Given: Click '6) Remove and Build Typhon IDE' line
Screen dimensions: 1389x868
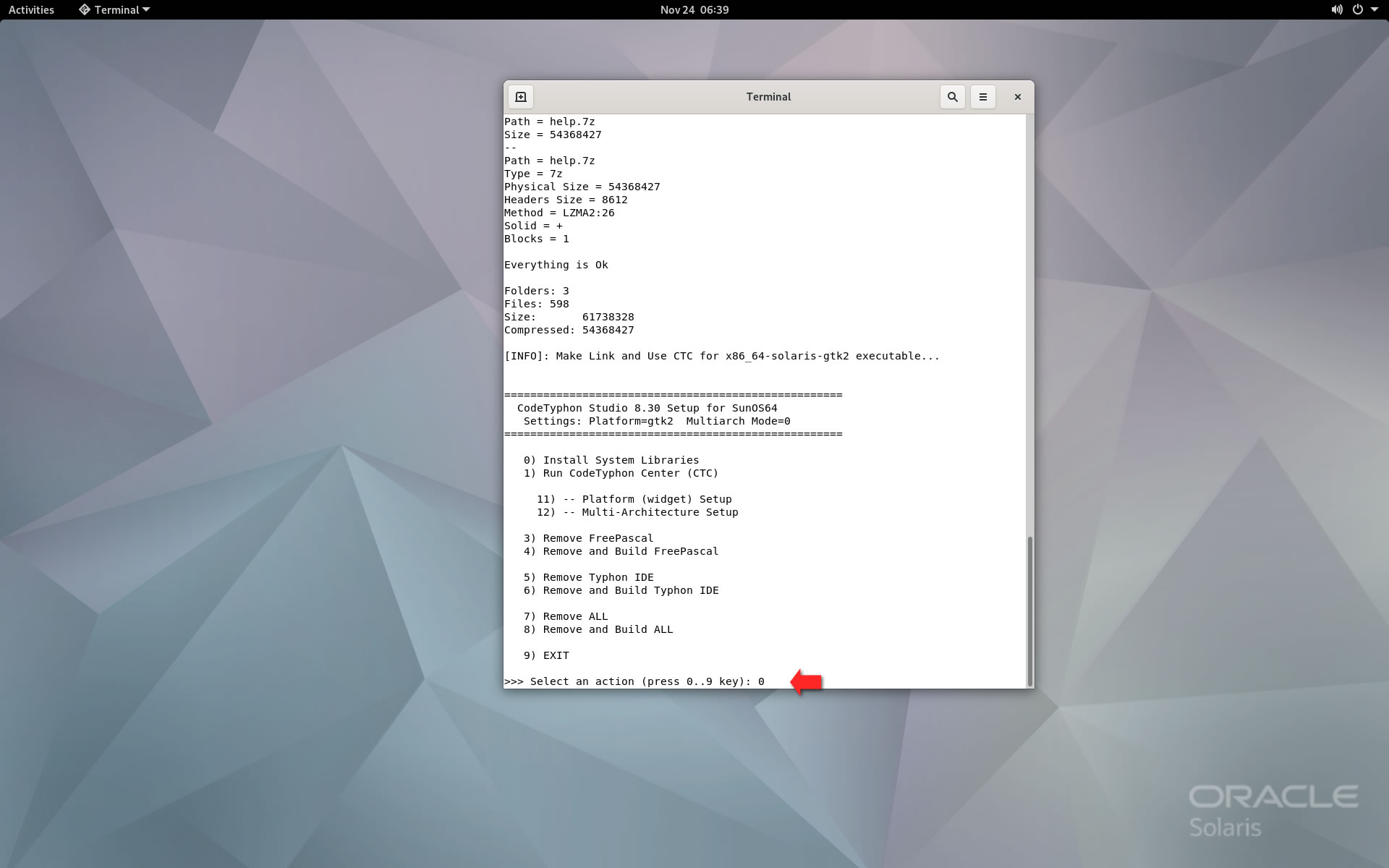Looking at the screenshot, I should click(x=621, y=590).
